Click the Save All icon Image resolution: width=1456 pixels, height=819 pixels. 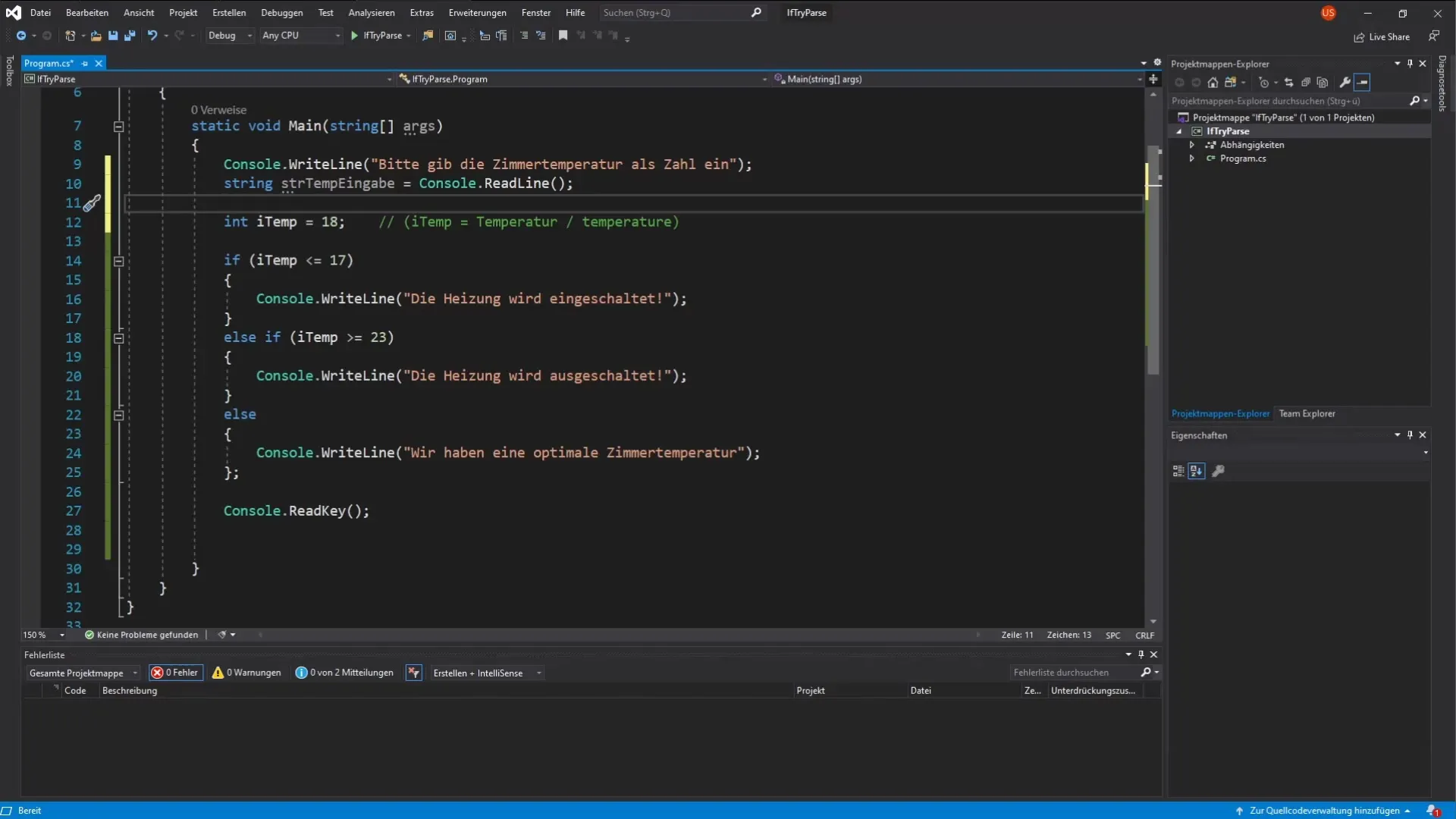(x=130, y=36)
